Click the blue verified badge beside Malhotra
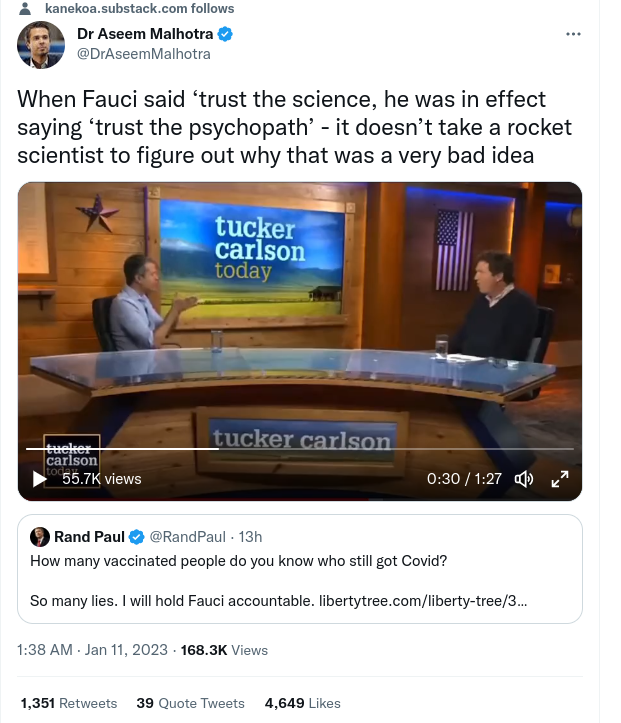Screen dimensions: 621x723 tap(226, 34)
